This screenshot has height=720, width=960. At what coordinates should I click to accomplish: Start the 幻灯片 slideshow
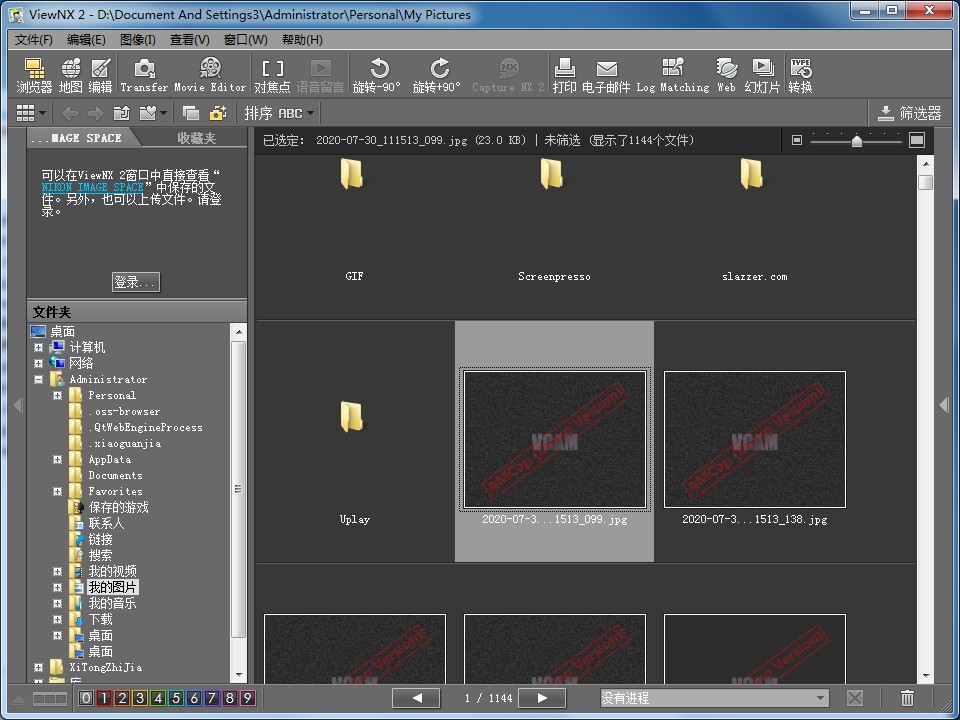pyautogui.click(x=762, y=75)
